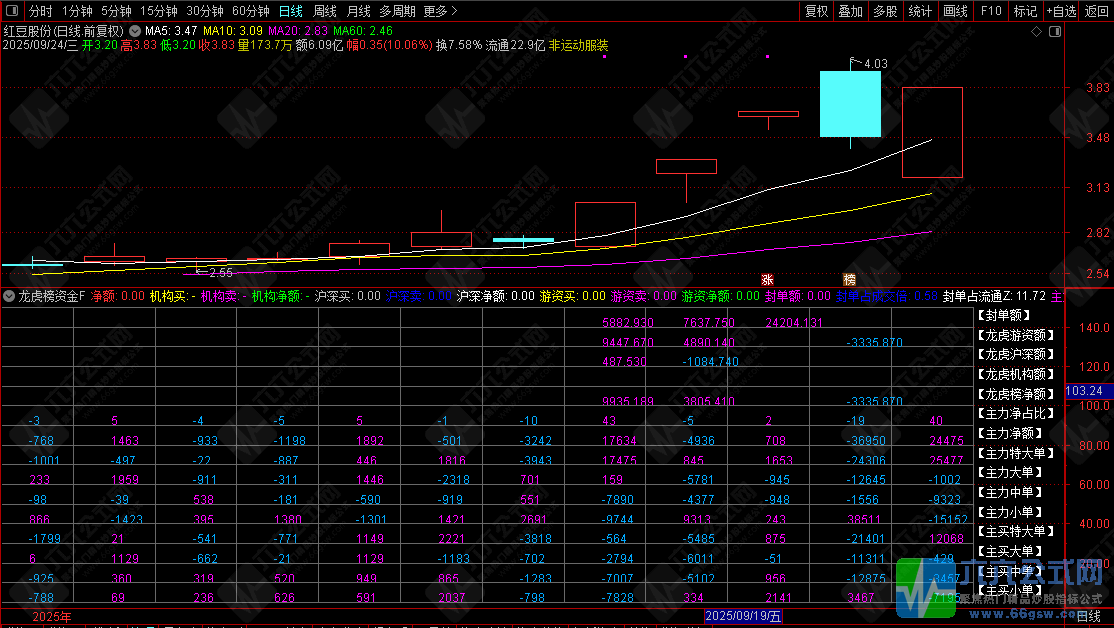This screenshot has height=628, width=1114.
Task: Click the 幅0.35(10.06%) change readout
Action: tap(389, 45)
